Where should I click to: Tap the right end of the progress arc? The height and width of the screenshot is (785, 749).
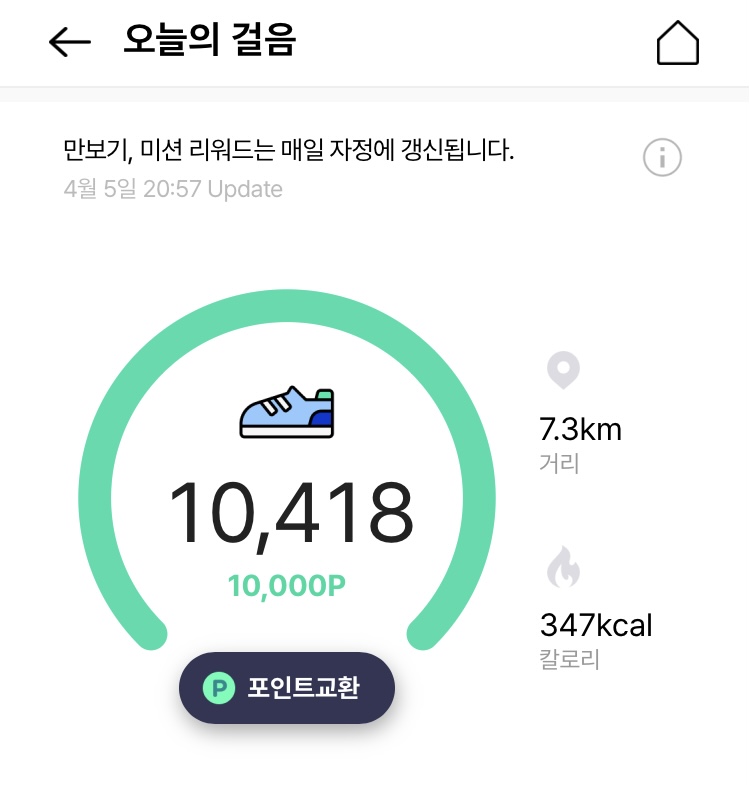[x=424, y=634]
